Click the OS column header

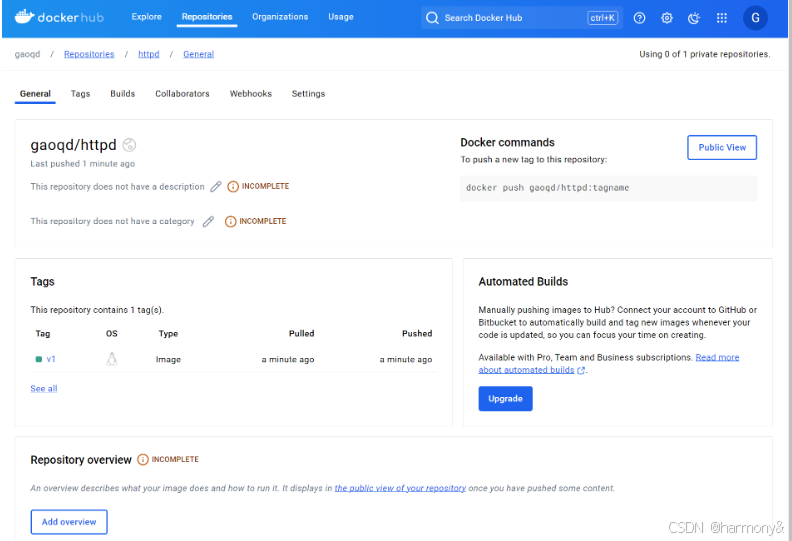pyautogui.click(x=112, y=333)
